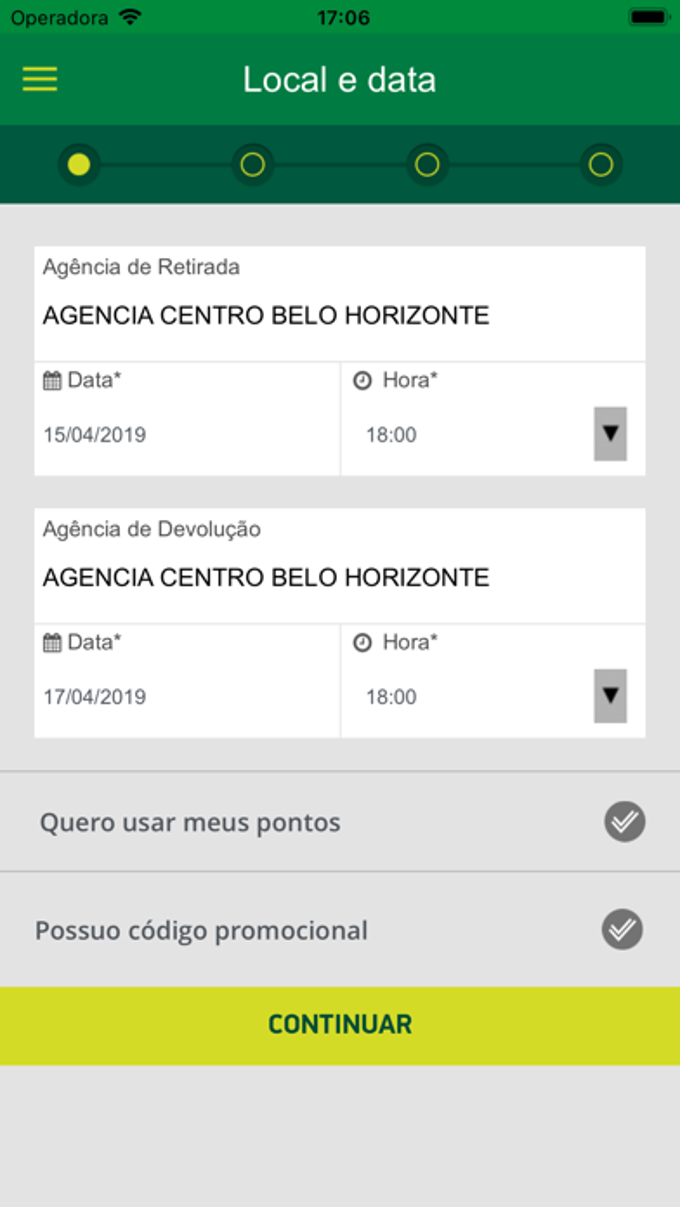
Task: Click the clock icon next to retirada Hora
Action: [362, 381]
